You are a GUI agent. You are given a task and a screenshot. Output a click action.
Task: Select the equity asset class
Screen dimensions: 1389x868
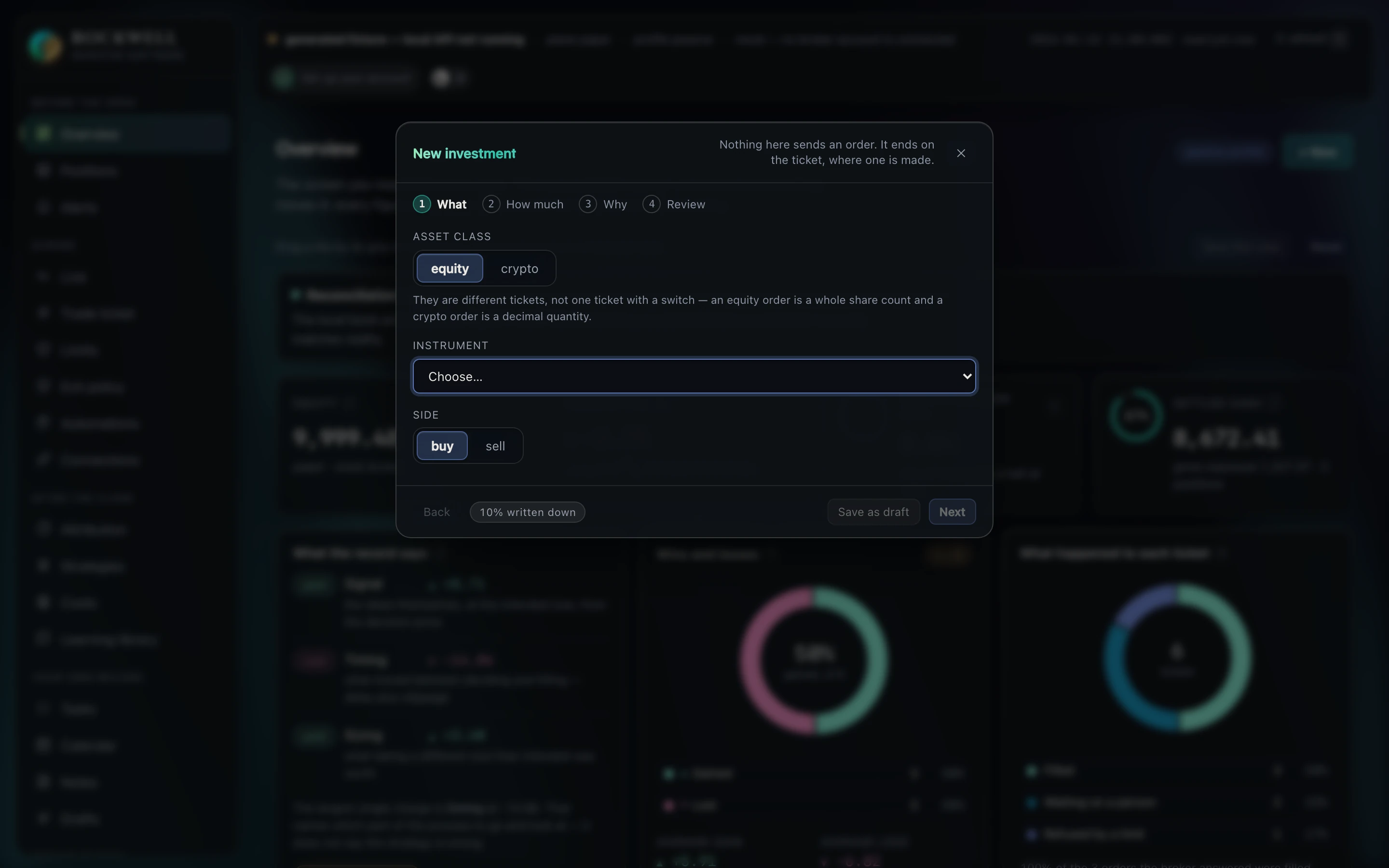click(x=449, y=268)
